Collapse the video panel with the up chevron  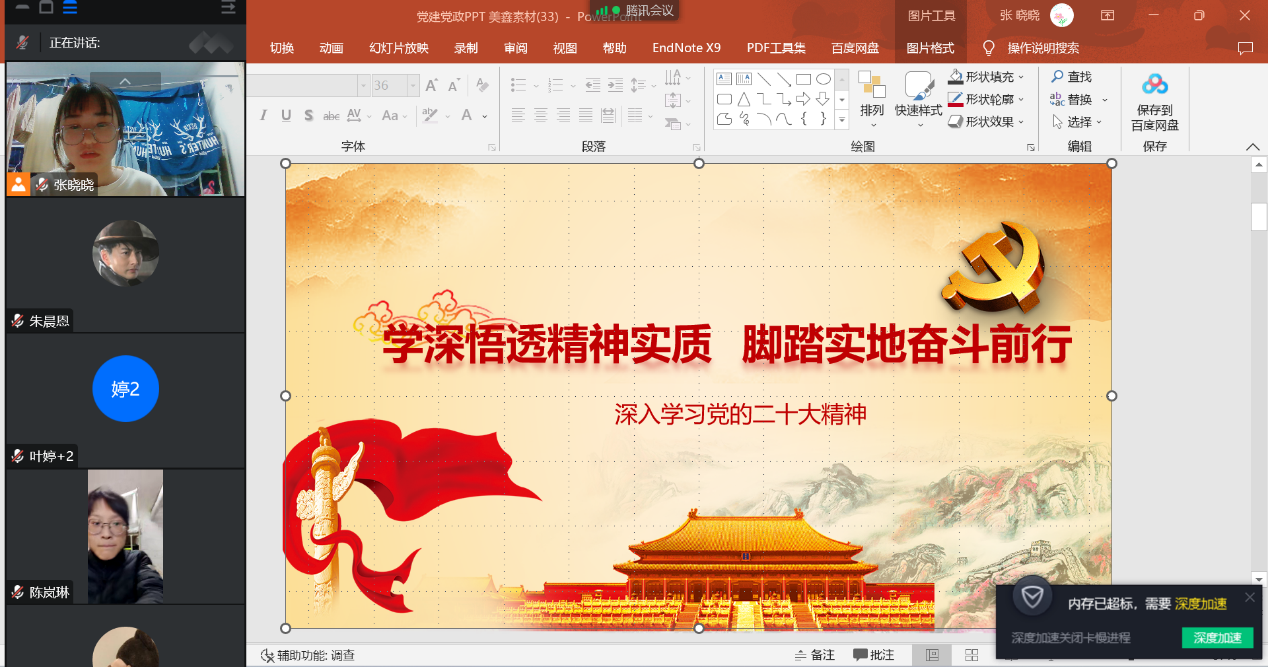[125, 82]
